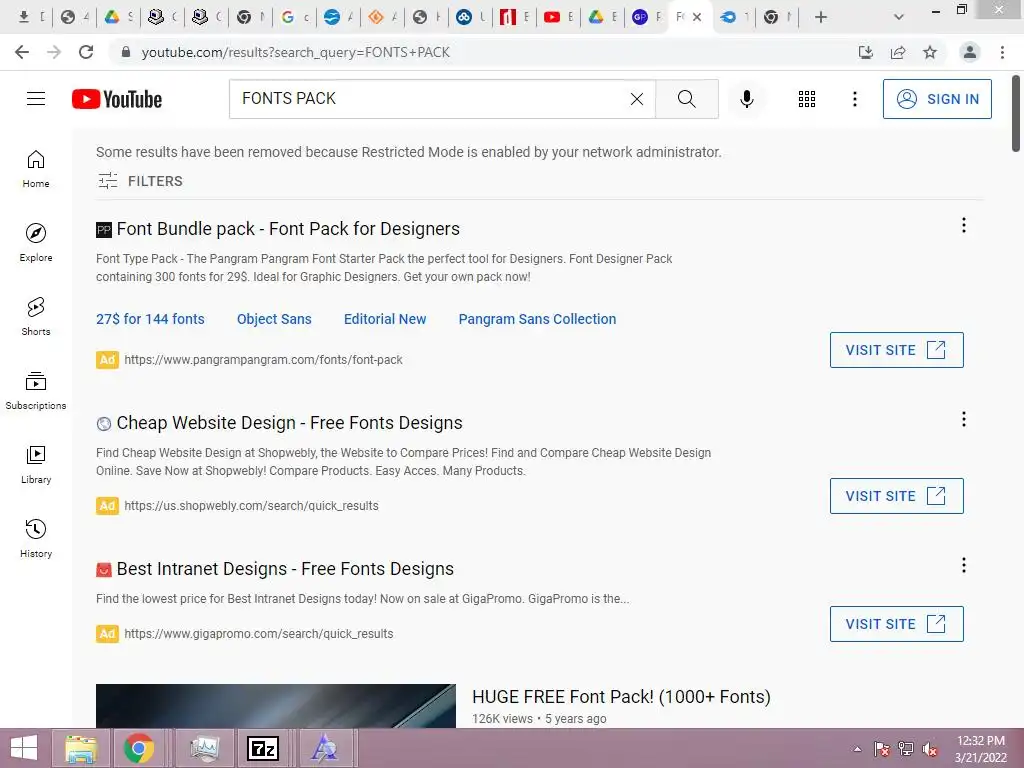Click the magnifier search button
The width and height of the screenshot is (1024, 768).
click(686, 99)
